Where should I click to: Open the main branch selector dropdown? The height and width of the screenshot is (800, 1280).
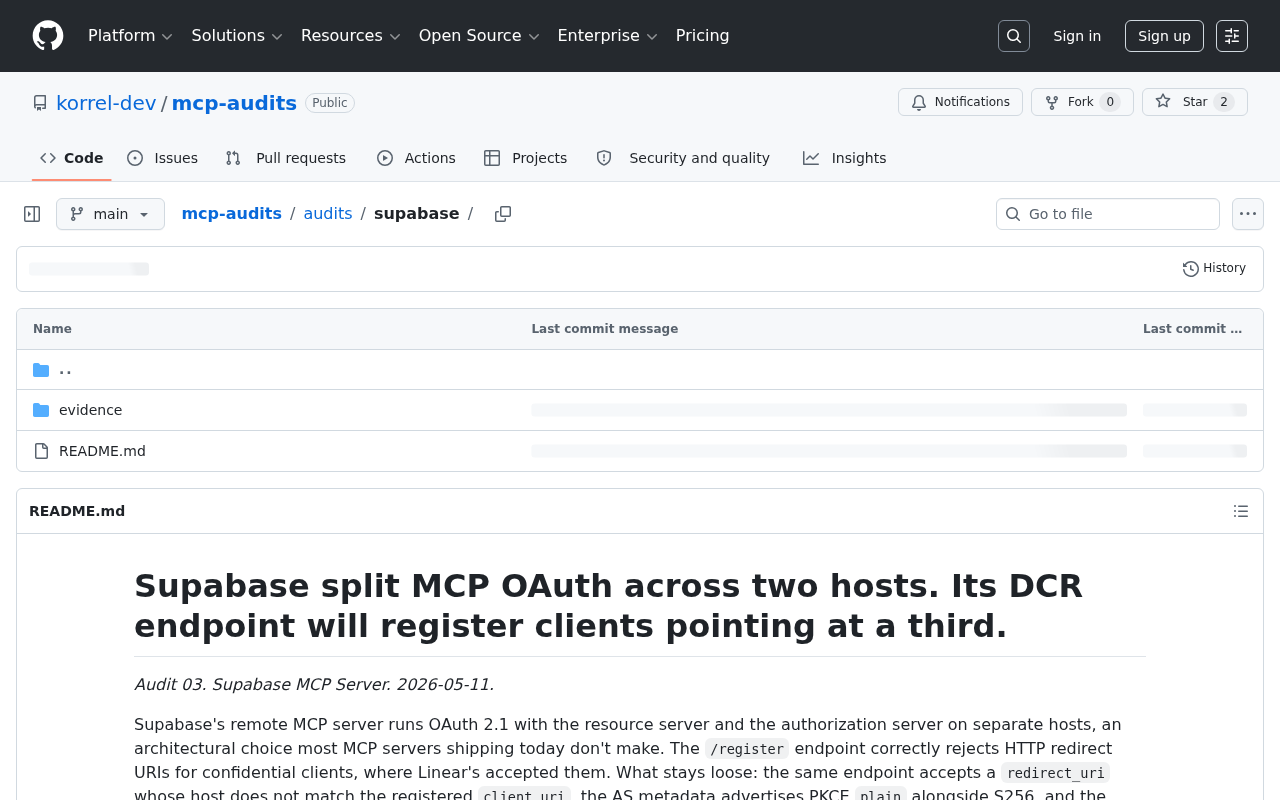(110, 214)
